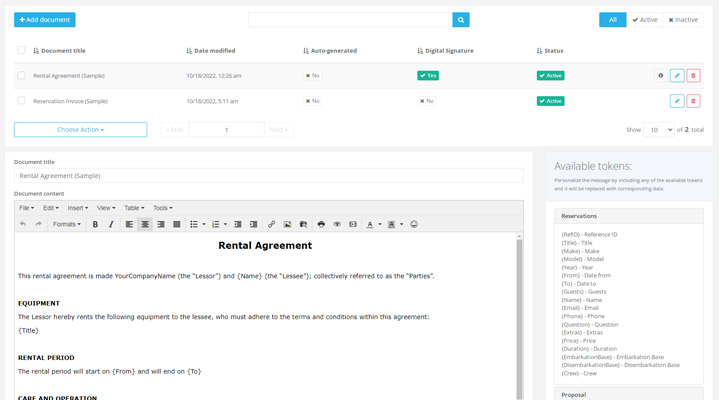The image size is (720, 400).
Task: Open the Formats dropdown
Action: (67, 224)
